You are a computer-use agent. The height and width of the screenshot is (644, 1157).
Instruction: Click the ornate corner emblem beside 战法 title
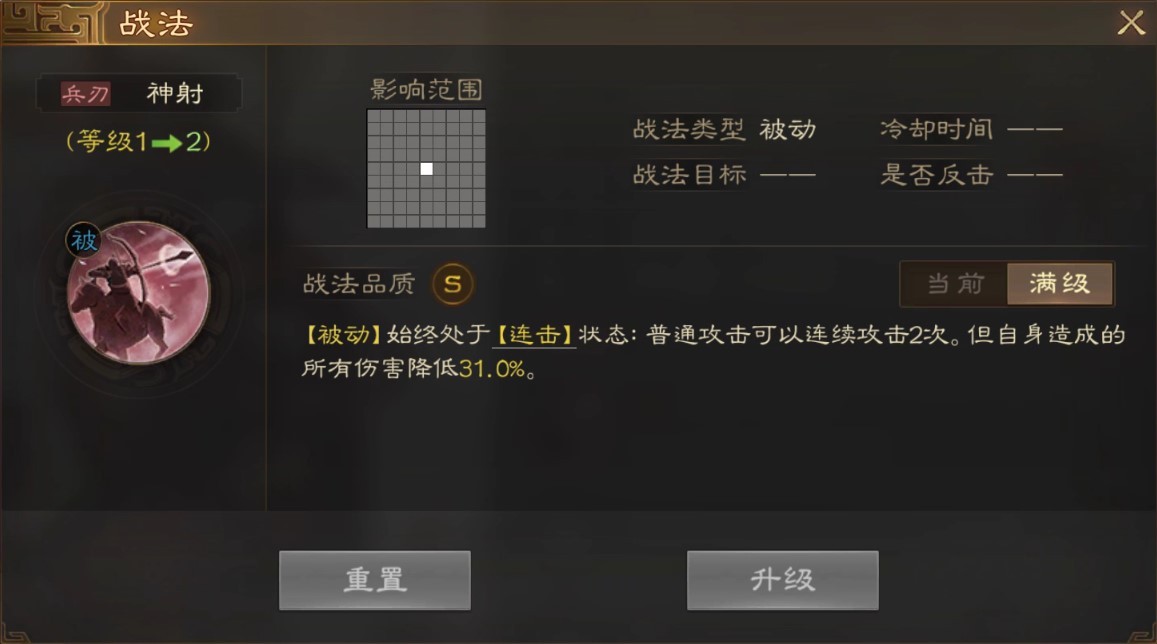click(52, 22)
